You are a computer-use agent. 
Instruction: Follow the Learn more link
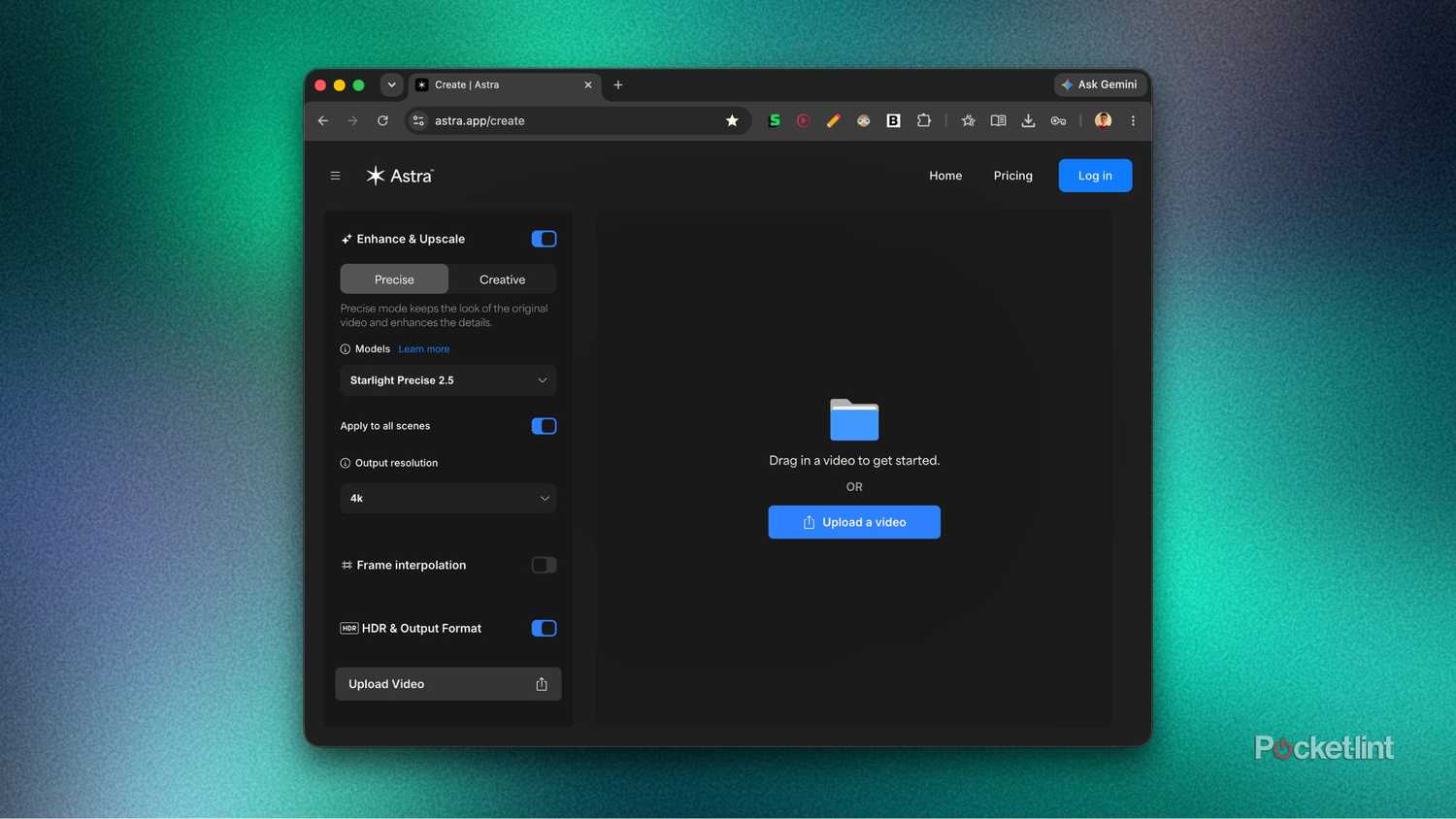click(x=424, y=349)
